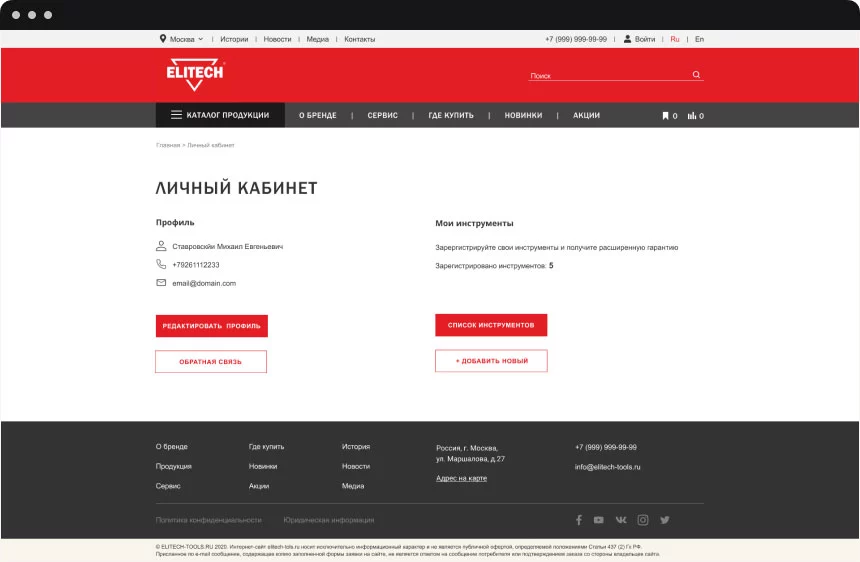Click the envelope email icon in profile

(161, 283)
